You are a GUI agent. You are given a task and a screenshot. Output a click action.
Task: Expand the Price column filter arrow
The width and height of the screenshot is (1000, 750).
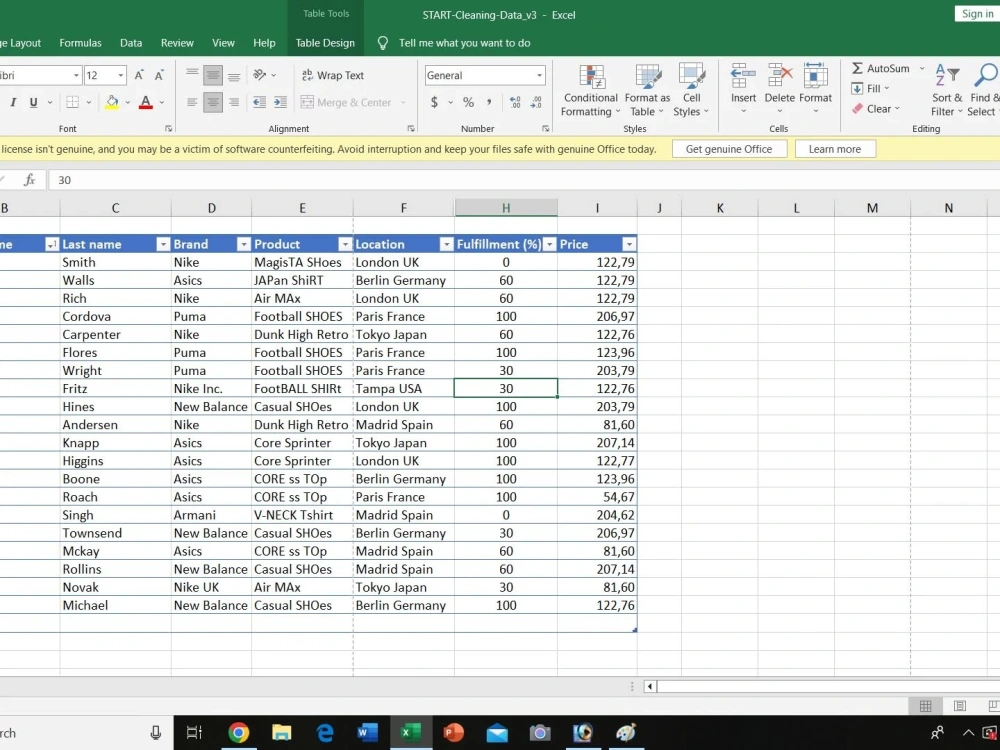coord(629,244)
